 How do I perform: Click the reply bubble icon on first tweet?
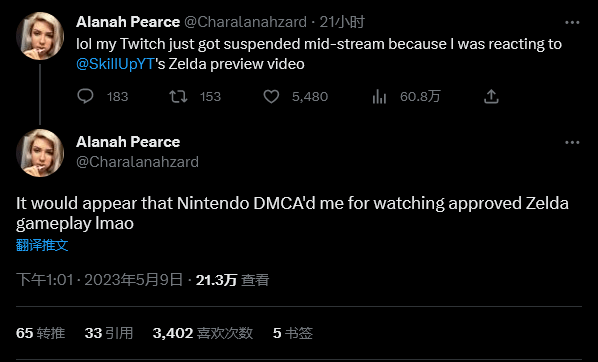pos(85,97)
